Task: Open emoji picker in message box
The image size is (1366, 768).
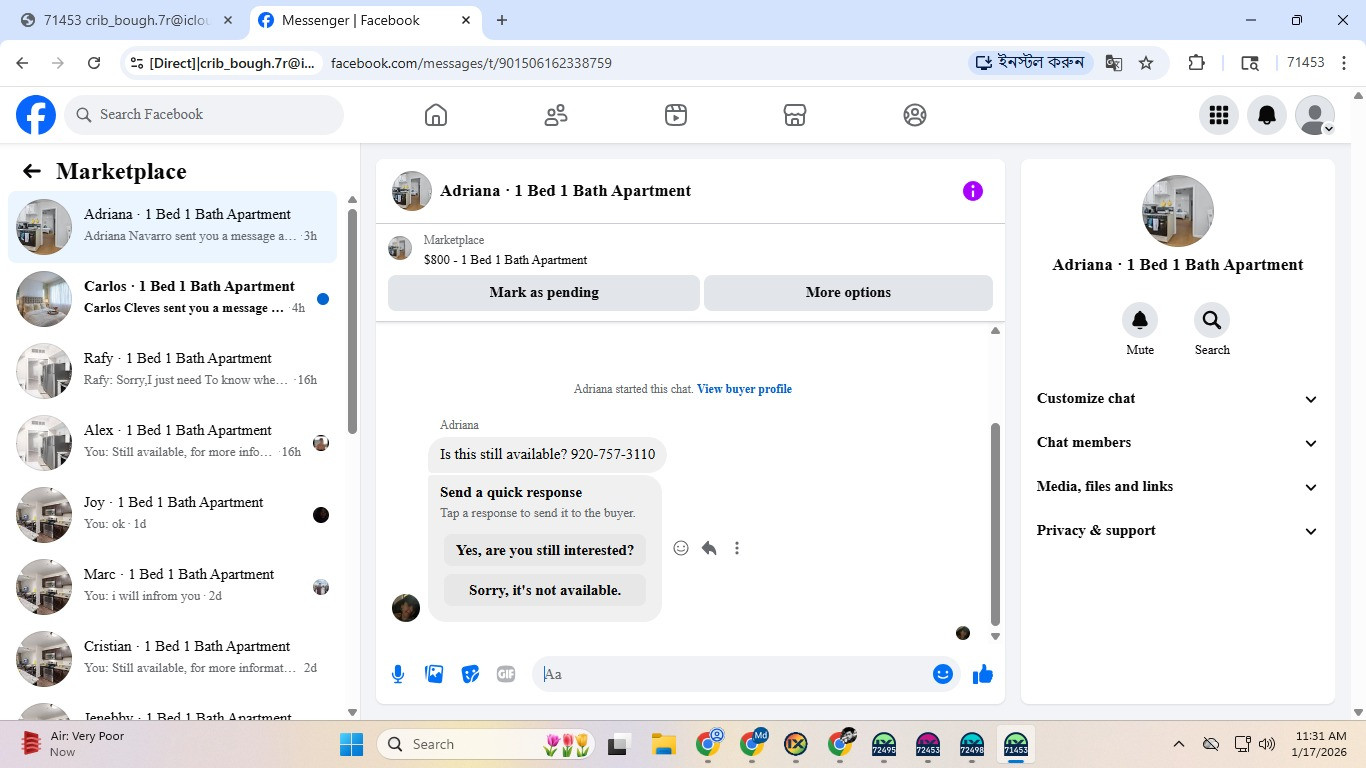Action: (x=942, y=674)
